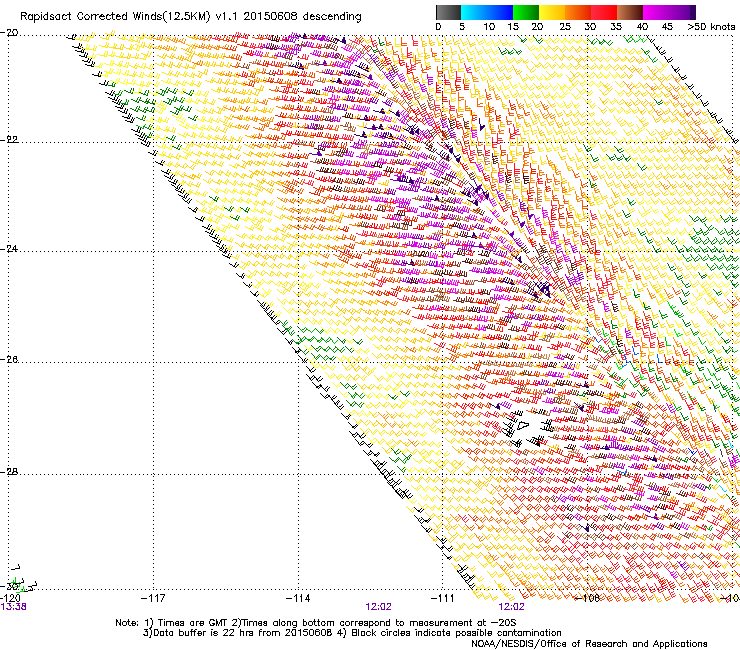Pick the magenta 40-45 knots legend swatch
Image resolution: width=740 pixels, height=650 pixels.
click(x=656, y=12)
